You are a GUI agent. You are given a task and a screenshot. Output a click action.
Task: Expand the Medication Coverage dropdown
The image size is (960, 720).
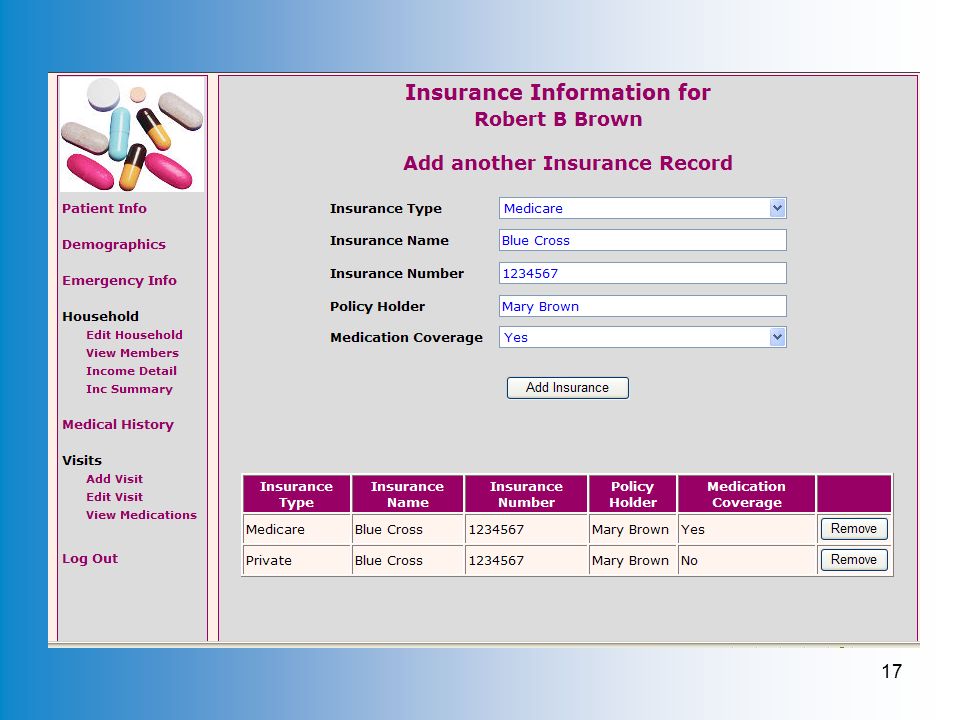click(777, 337)
